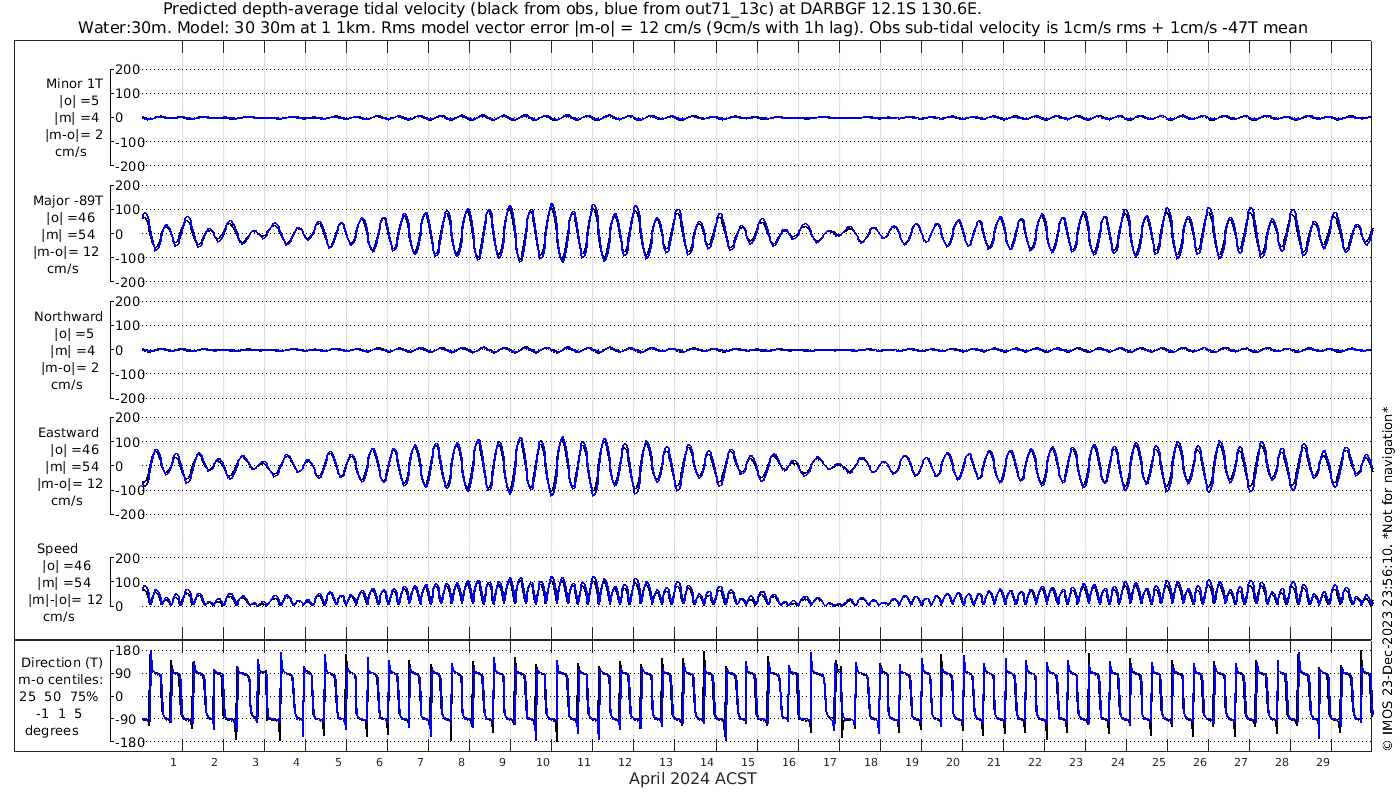This screenshot has width=1400, height=800.
Task: Click the day 17 x-axis label
Action: point(830,762)
